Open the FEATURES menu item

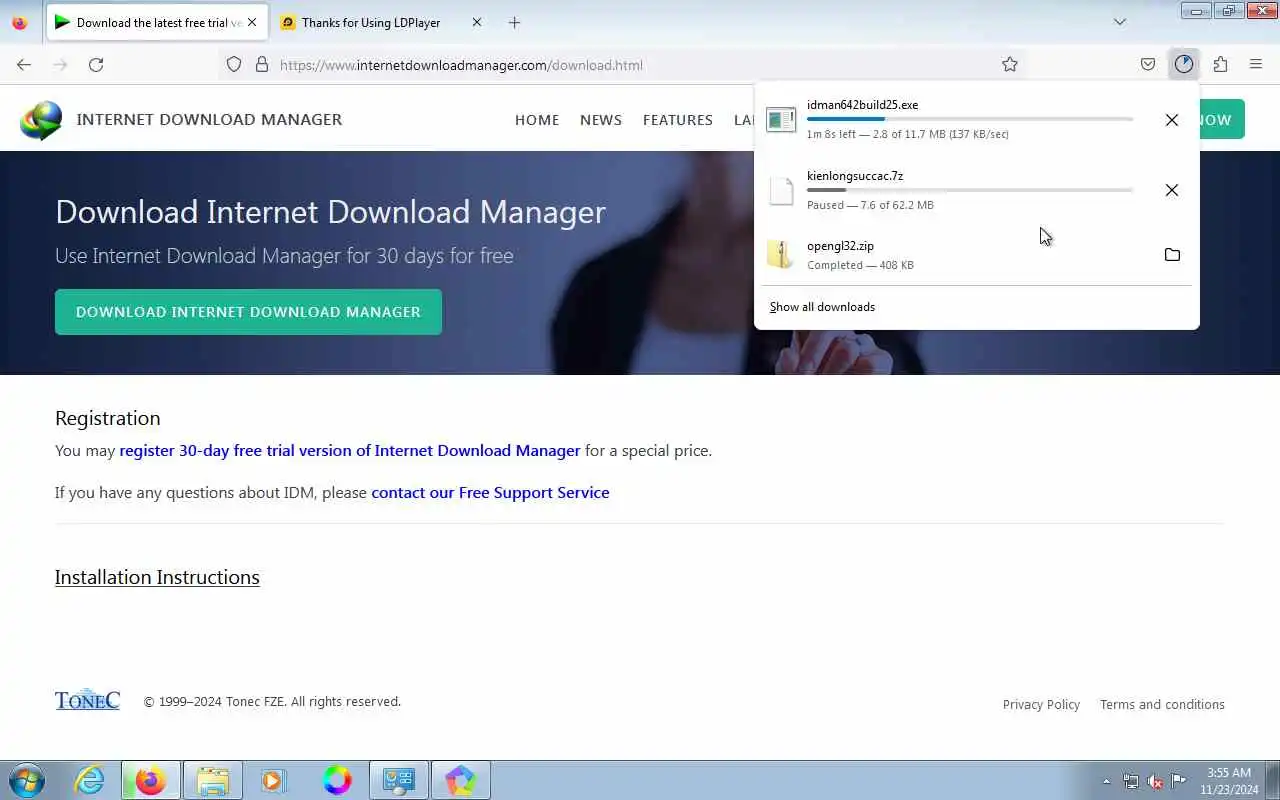[x=678, y=120]
